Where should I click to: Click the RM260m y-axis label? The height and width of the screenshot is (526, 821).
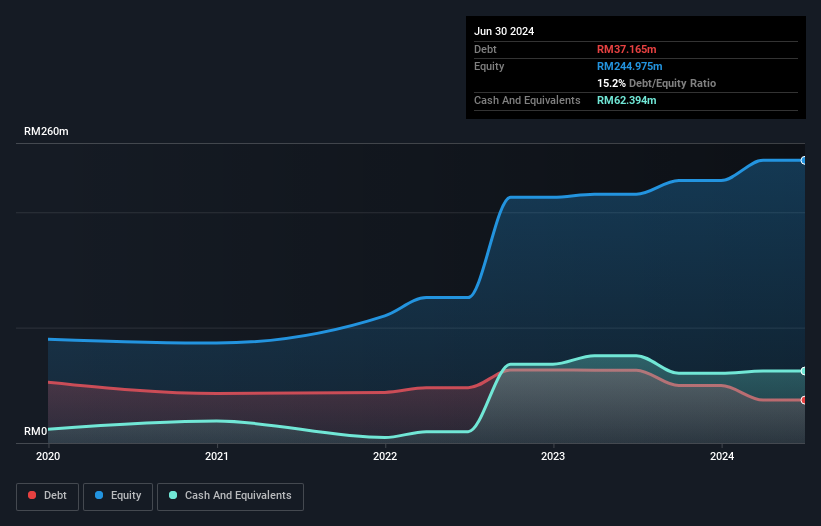tap(46, 131)
